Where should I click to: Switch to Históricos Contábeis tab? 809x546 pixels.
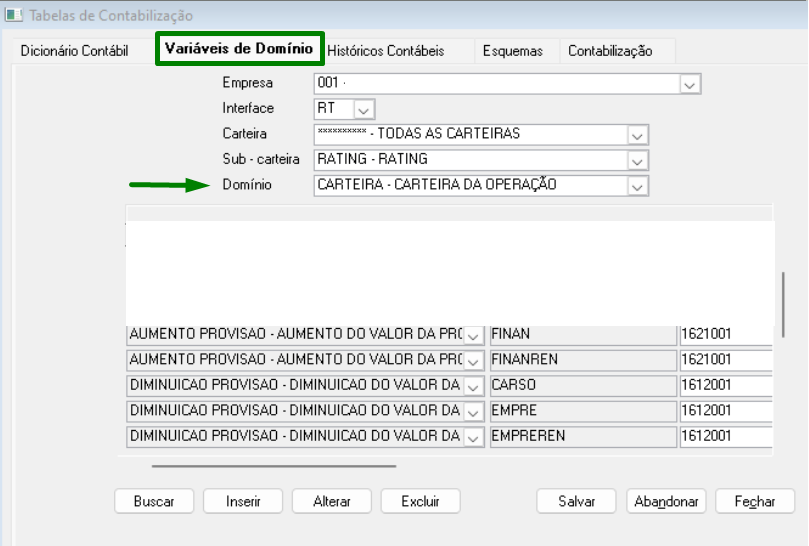point(386,51)
